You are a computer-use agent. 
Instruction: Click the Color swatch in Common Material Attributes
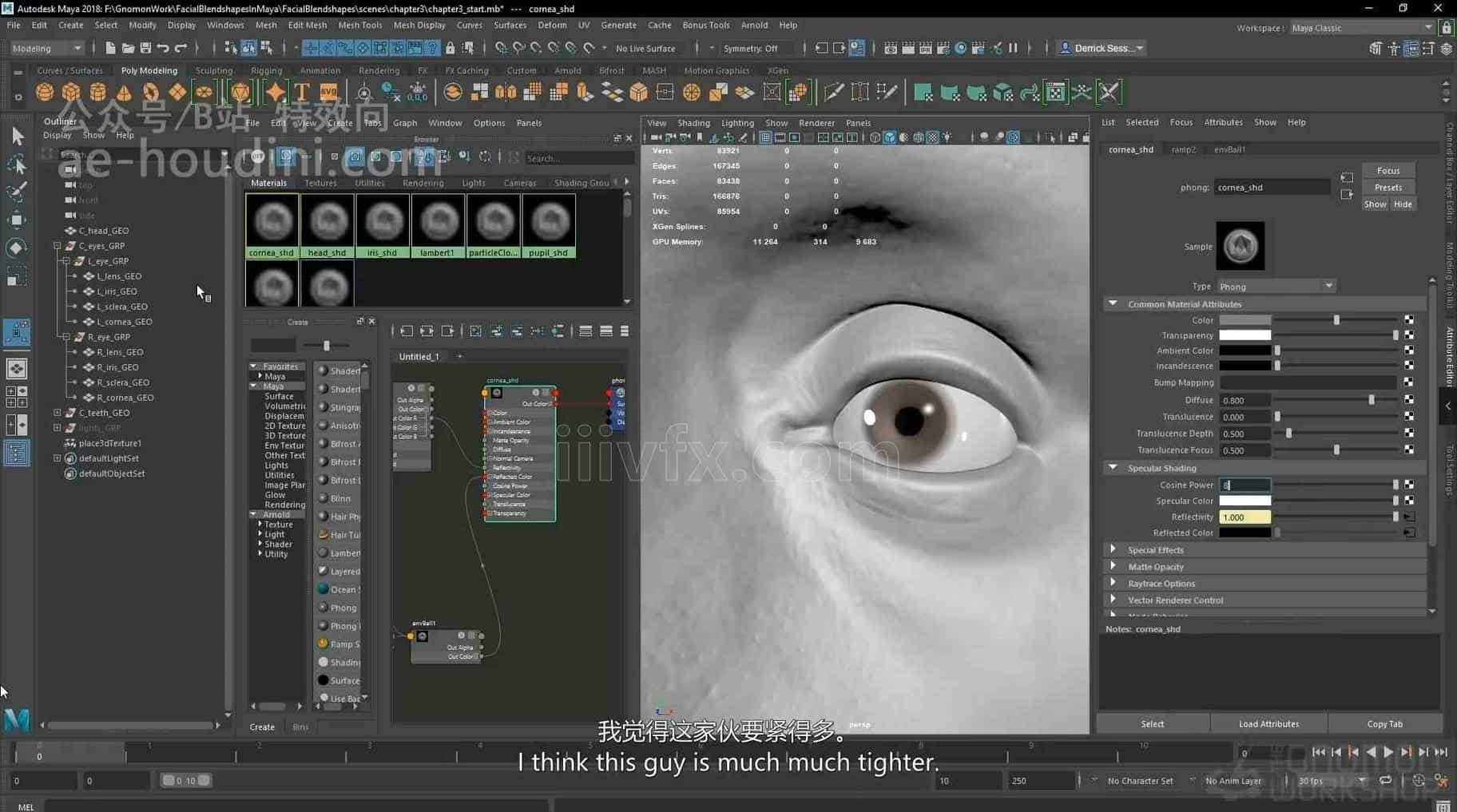[x=1245, y=320]
